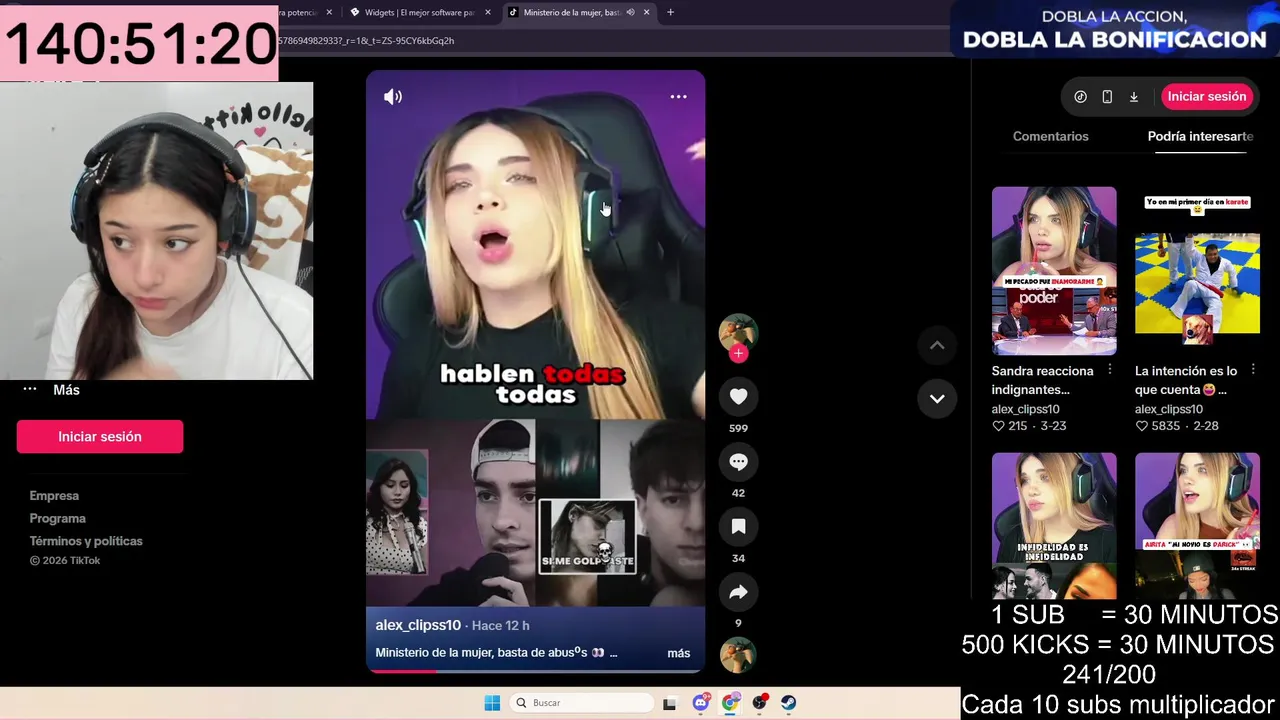Image resolution: width=1280 pixels, height=720 pixels.
Task: Open OBS Studio from the taskbar
Action: point(760,703)
